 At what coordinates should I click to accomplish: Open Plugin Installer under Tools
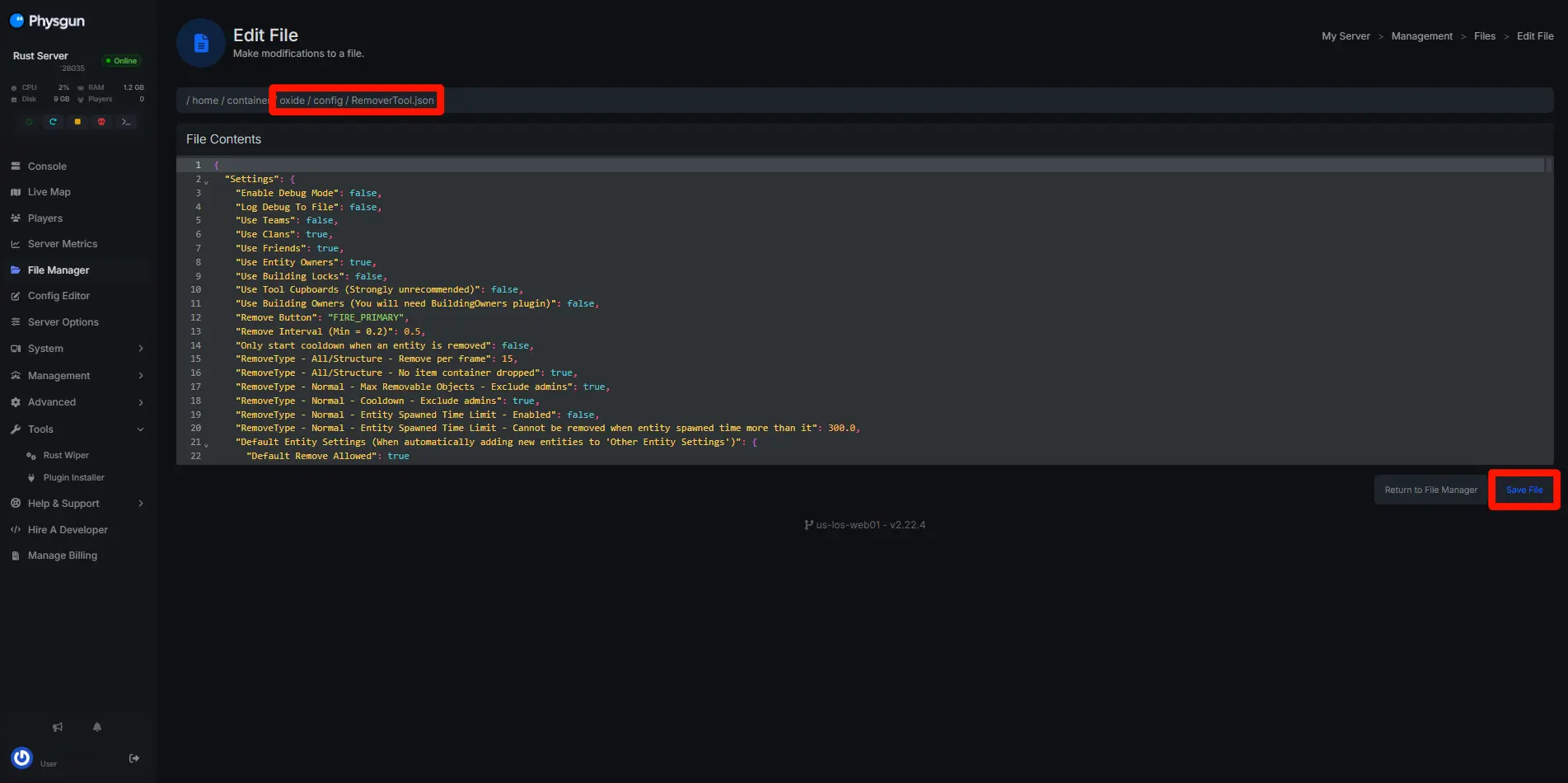(x=73, y=478)
